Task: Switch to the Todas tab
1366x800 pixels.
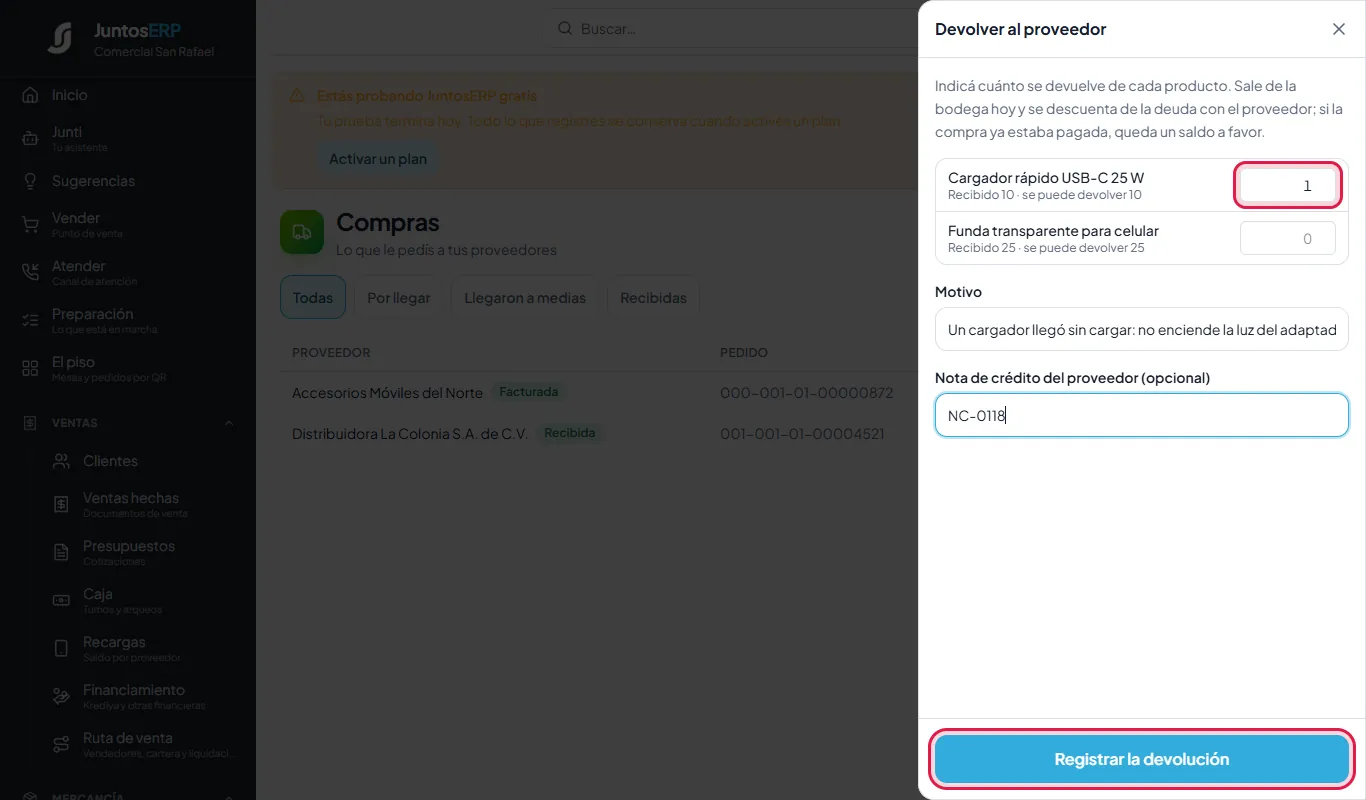Action: point(313,298)
